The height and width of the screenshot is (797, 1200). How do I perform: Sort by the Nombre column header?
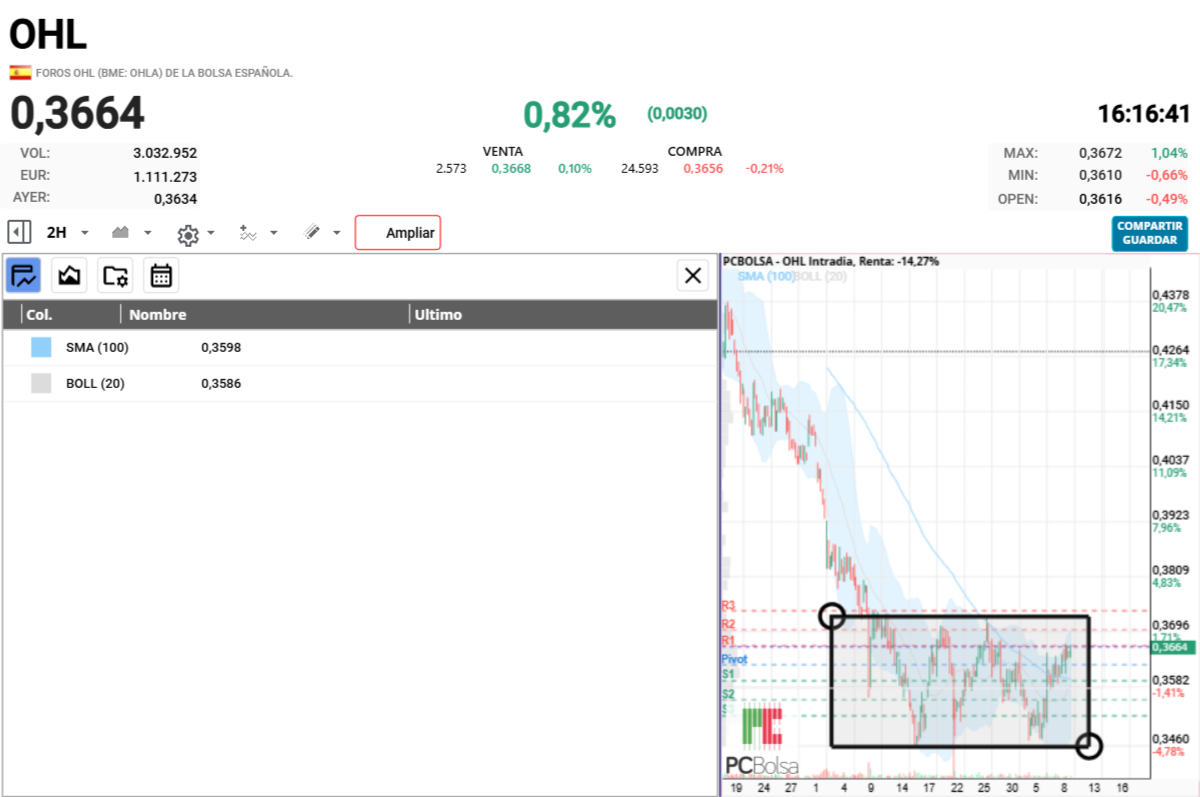click(158, 315)
